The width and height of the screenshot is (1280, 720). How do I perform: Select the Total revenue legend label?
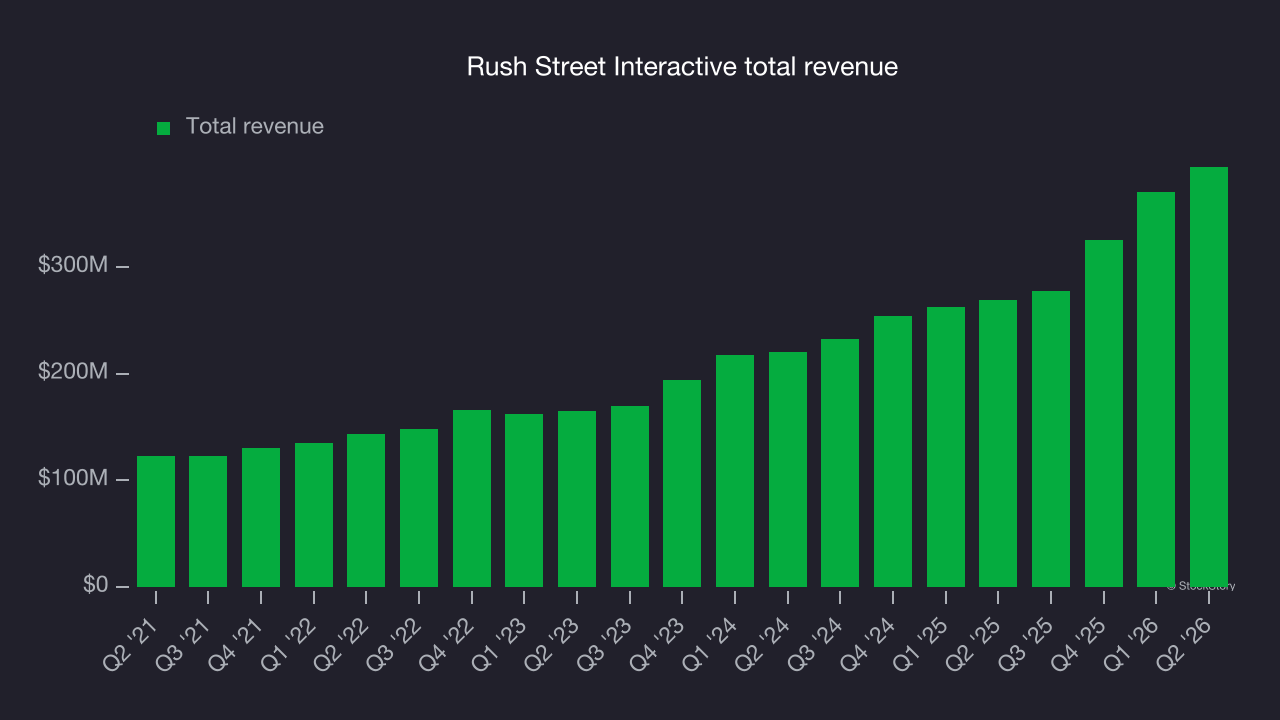click(255, 127)
